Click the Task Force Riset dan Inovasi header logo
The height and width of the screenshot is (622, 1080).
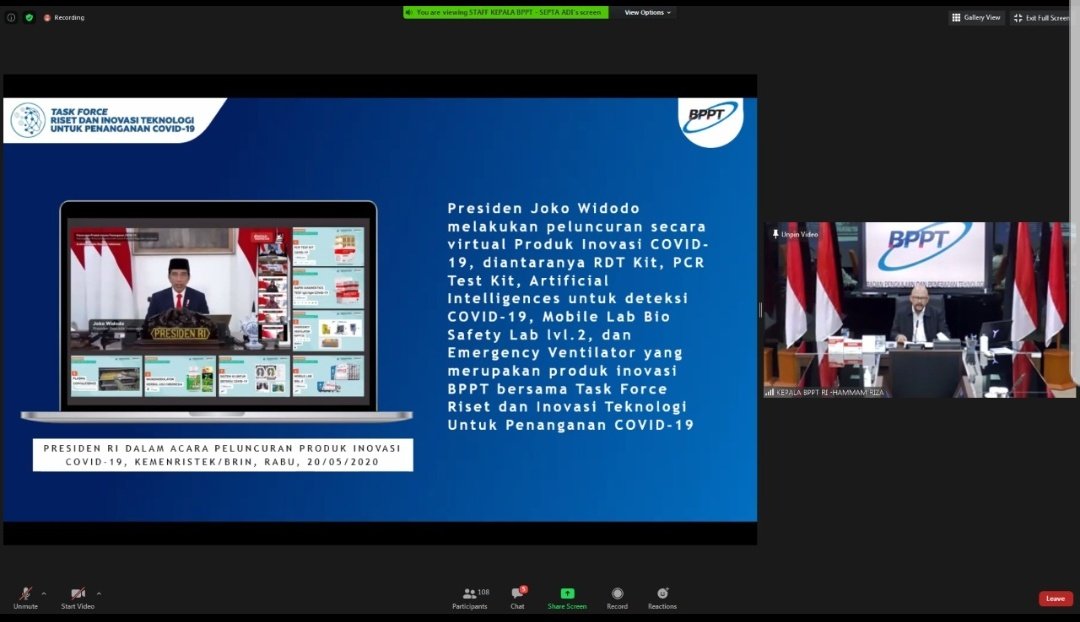pyautogui.click(x=103, y=120)
